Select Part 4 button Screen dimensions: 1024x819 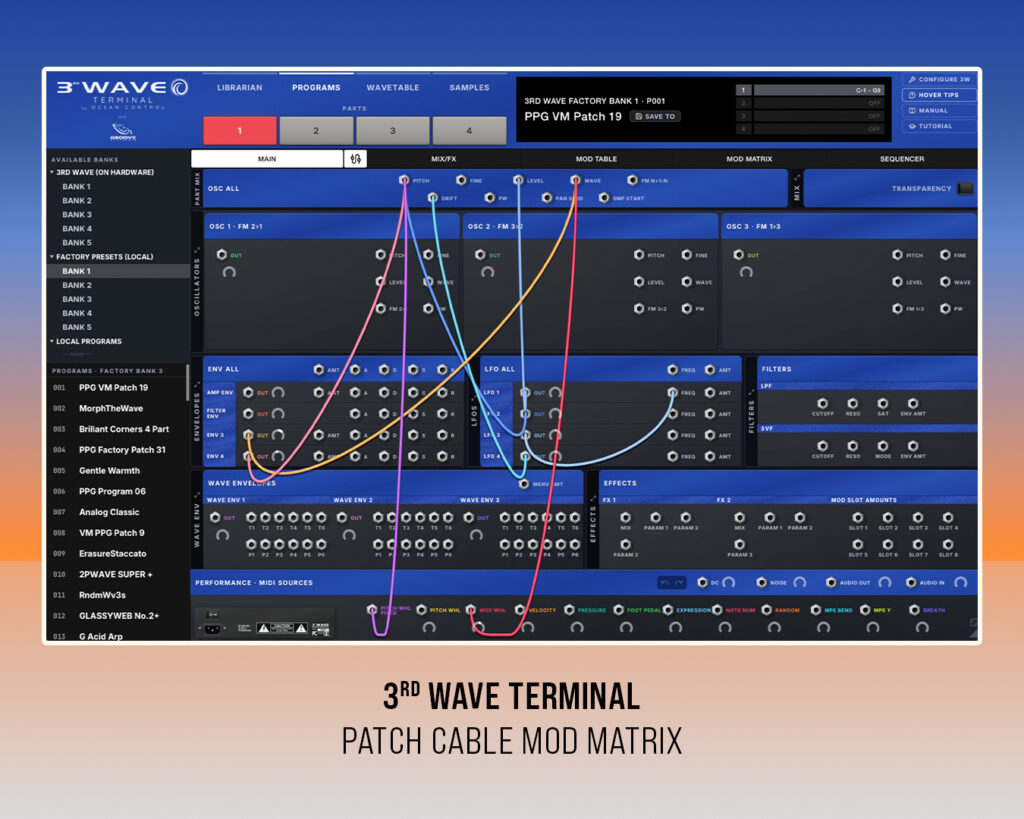point(469,131)
